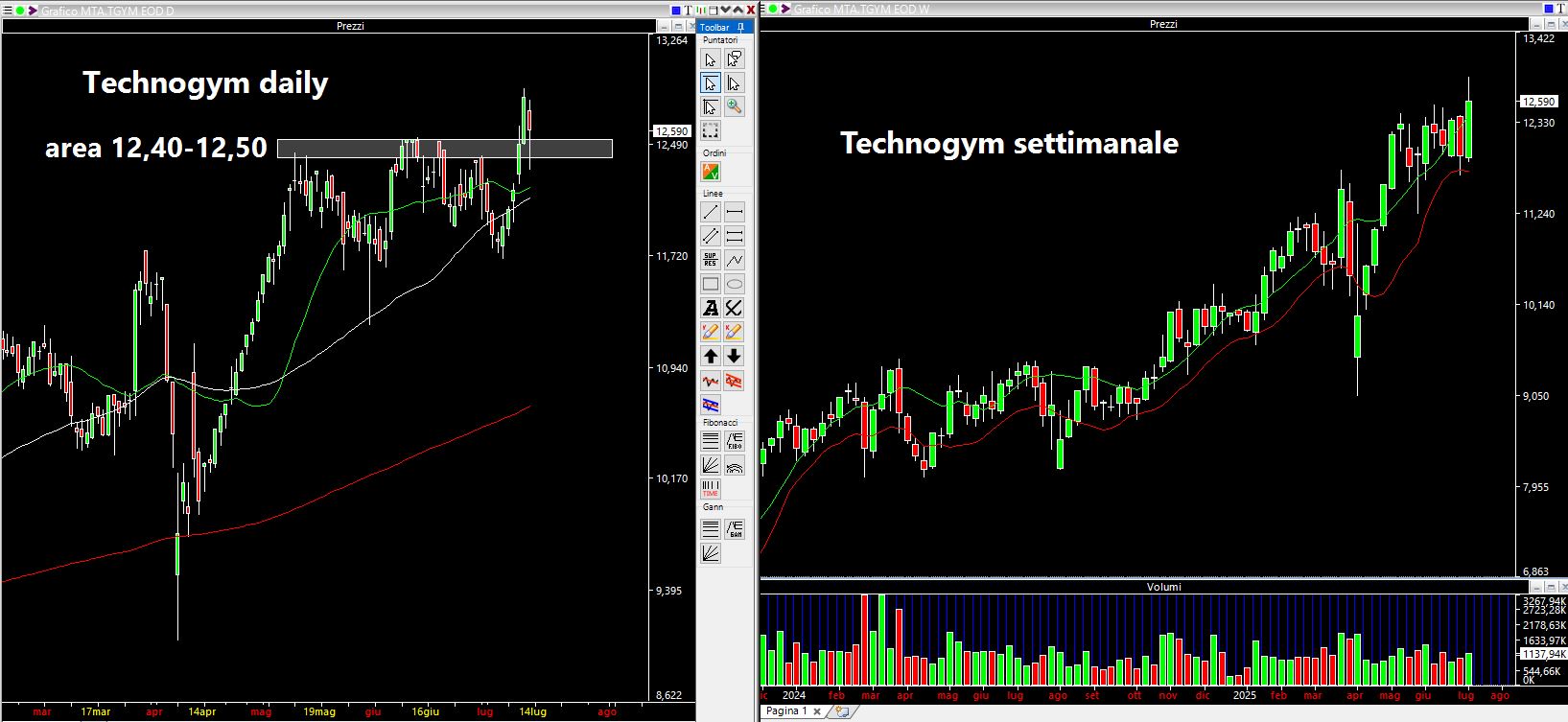The width and height of the screenshot is (1568, 722).
Task: Select the Gann horizontal lines tool
Action: 711,528
